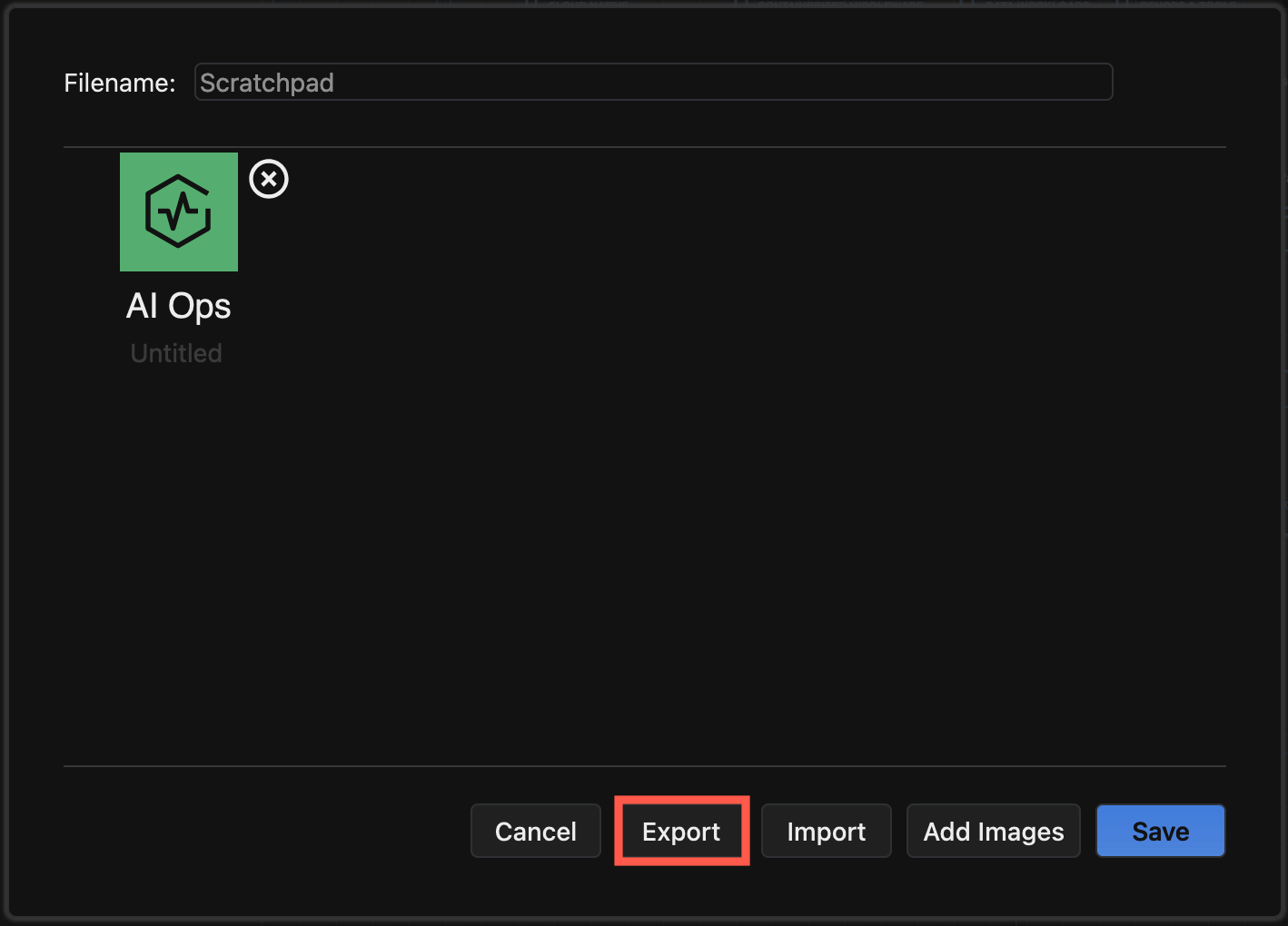
Task: Save the Scratchpad library
Action: coord(1160,832)
